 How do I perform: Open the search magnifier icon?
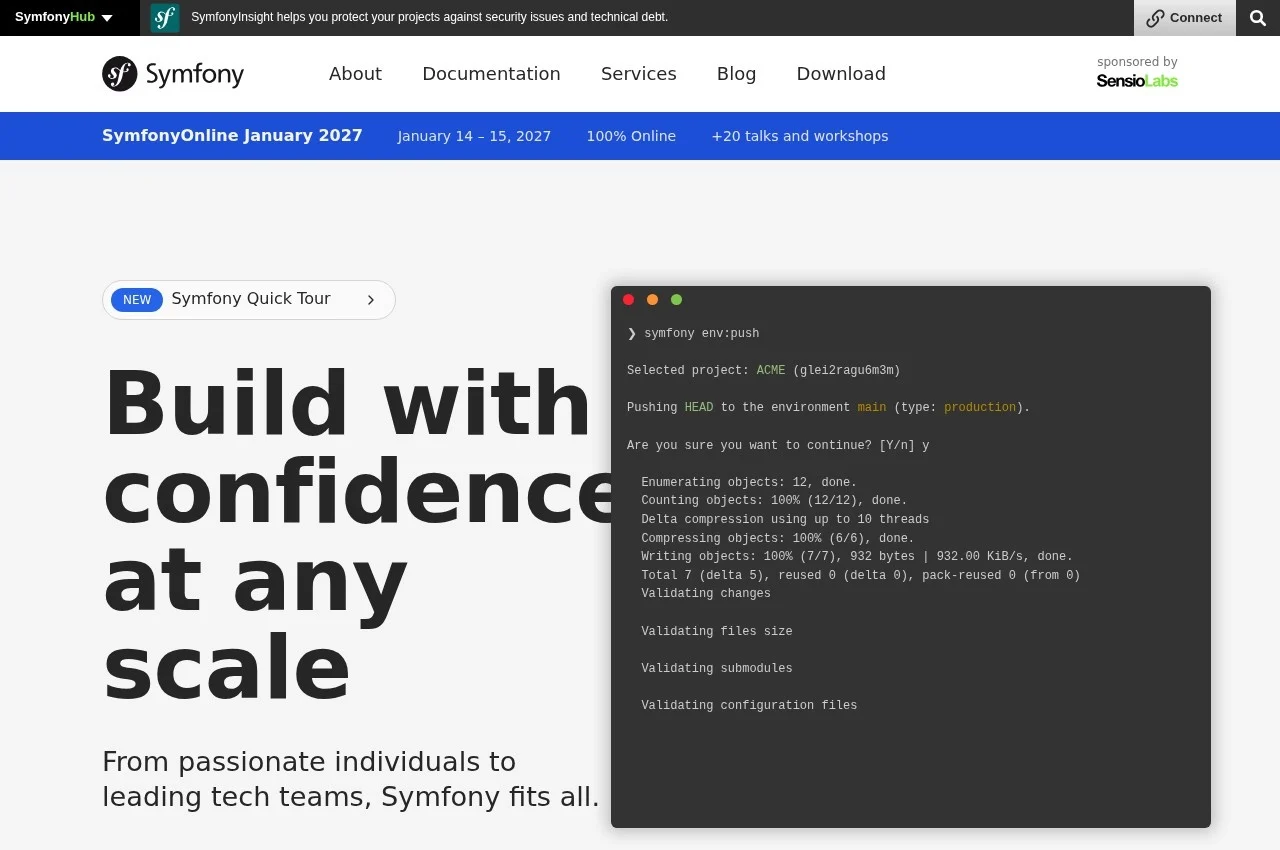pyautogui.click(x=1258, y=18)
